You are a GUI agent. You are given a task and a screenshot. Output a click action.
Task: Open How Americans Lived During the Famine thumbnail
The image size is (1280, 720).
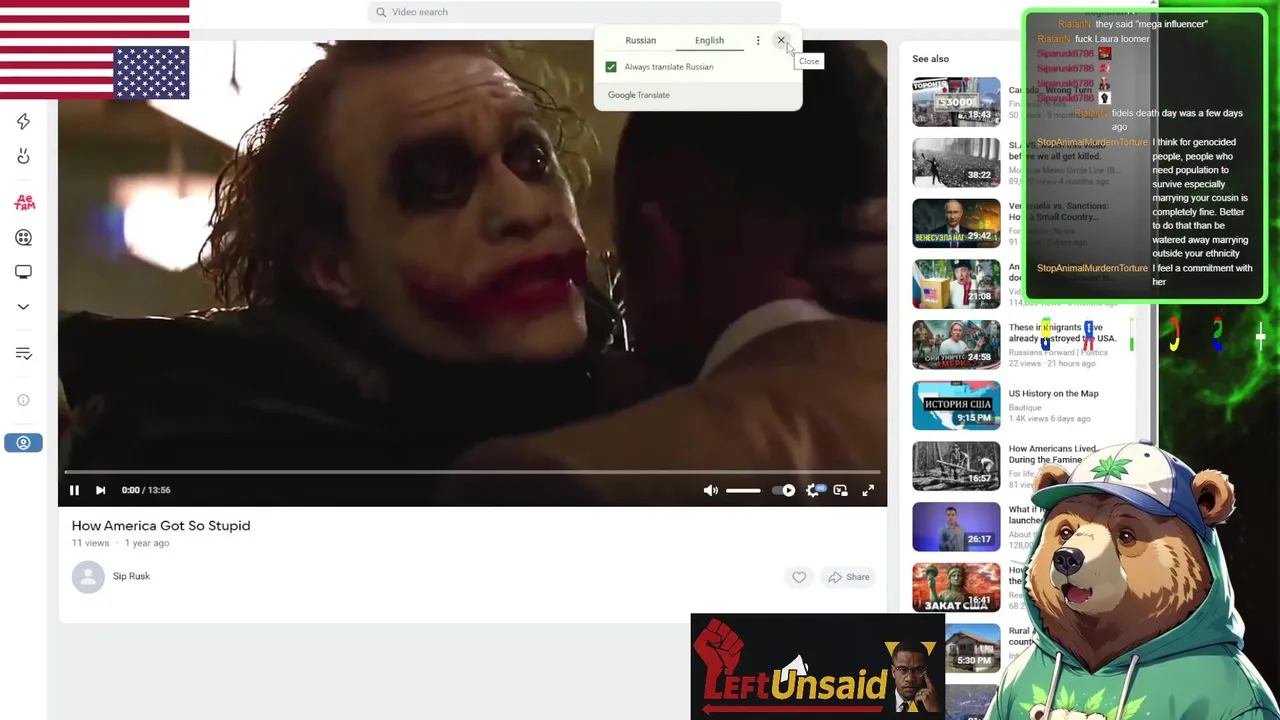pos(956,466)
